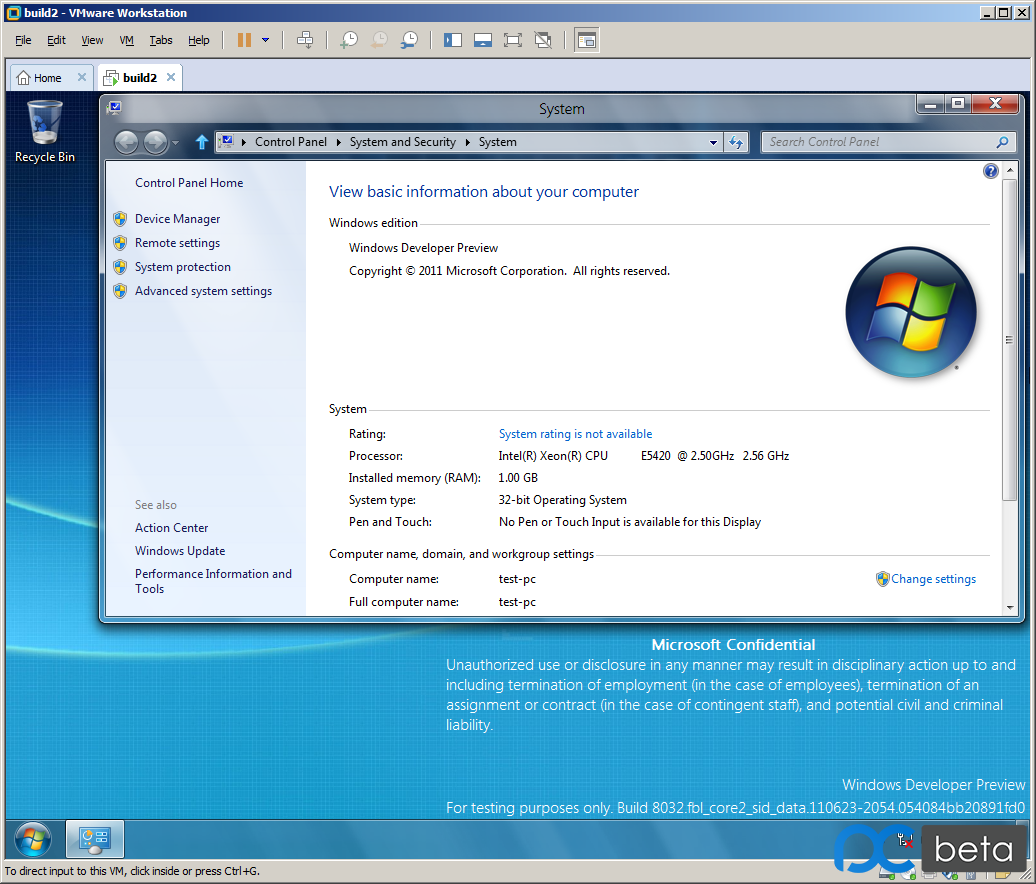Take a snapshot of this VM
1036x884 pixels.
point(349,40)
